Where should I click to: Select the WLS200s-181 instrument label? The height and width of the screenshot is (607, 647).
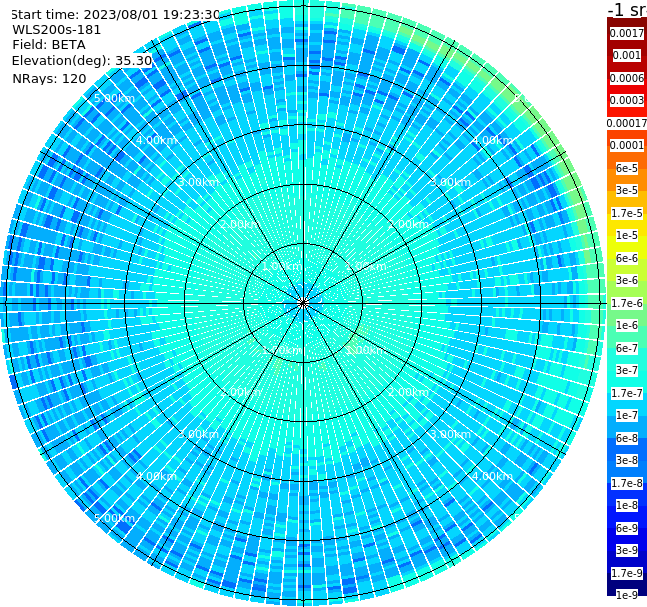click(x=57, y=30)
